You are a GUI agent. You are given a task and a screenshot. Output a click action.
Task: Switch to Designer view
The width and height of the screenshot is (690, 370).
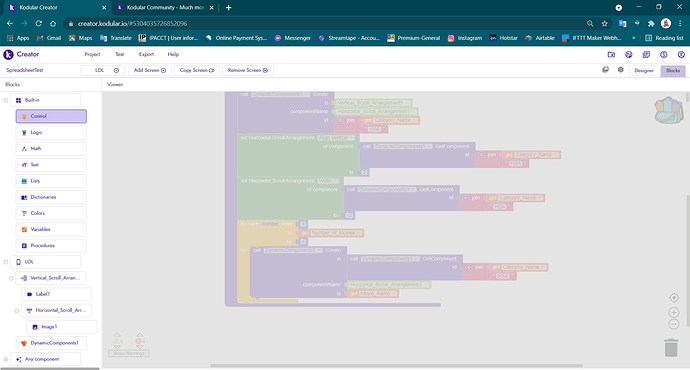pyautogui.click(x=644, y=70)
